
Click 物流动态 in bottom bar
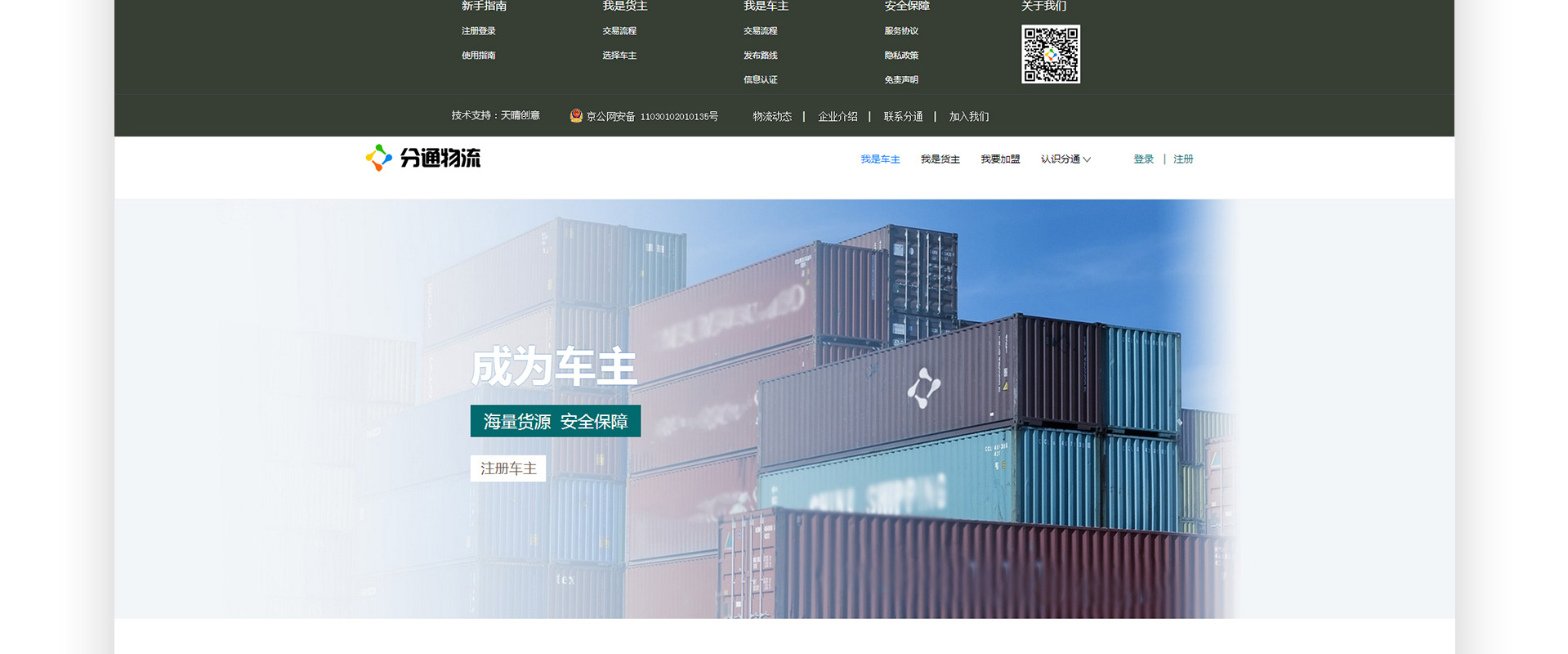click(x=772, y=117)
